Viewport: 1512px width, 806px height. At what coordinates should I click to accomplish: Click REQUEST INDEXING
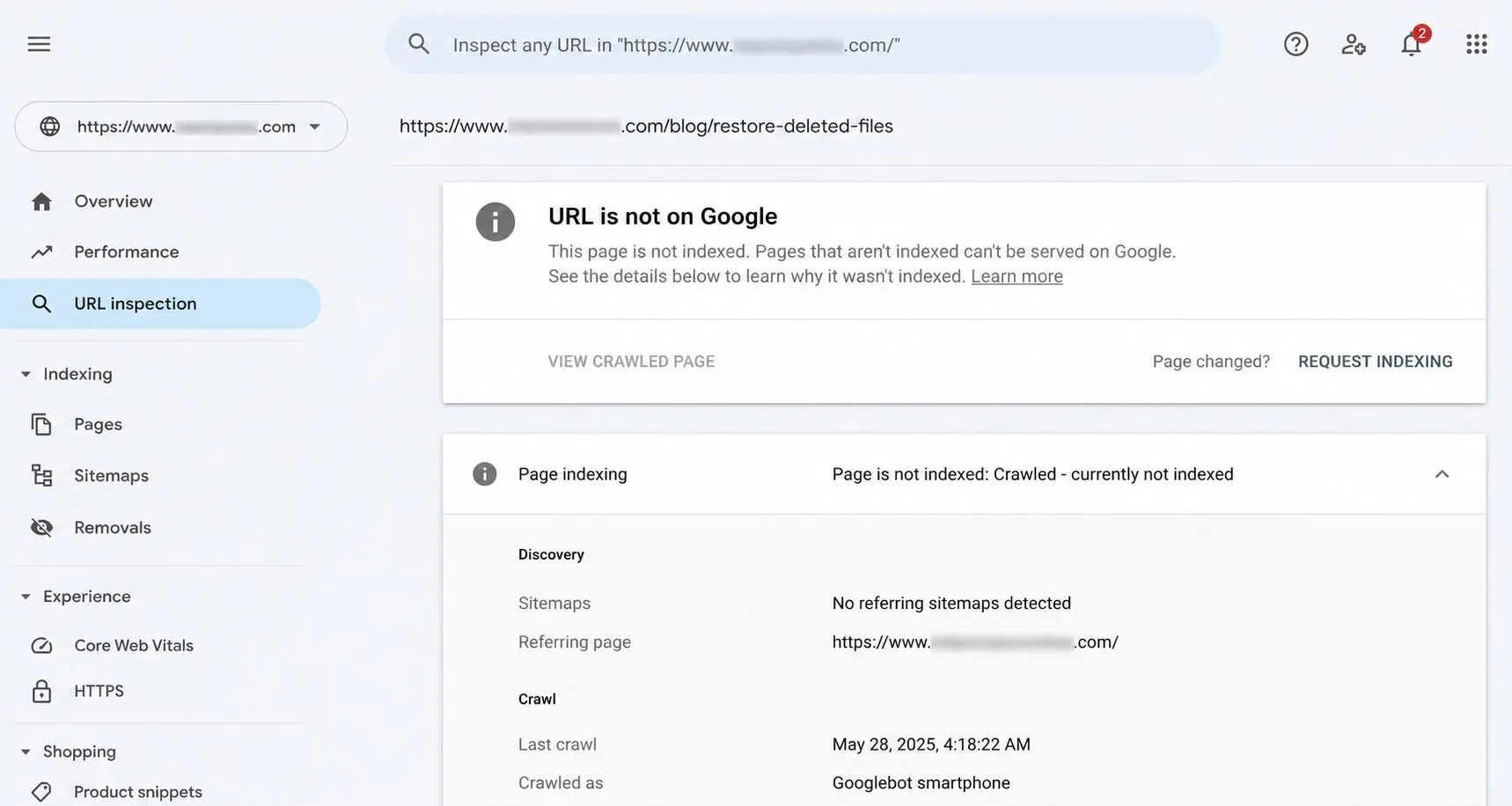(1375, 362)
